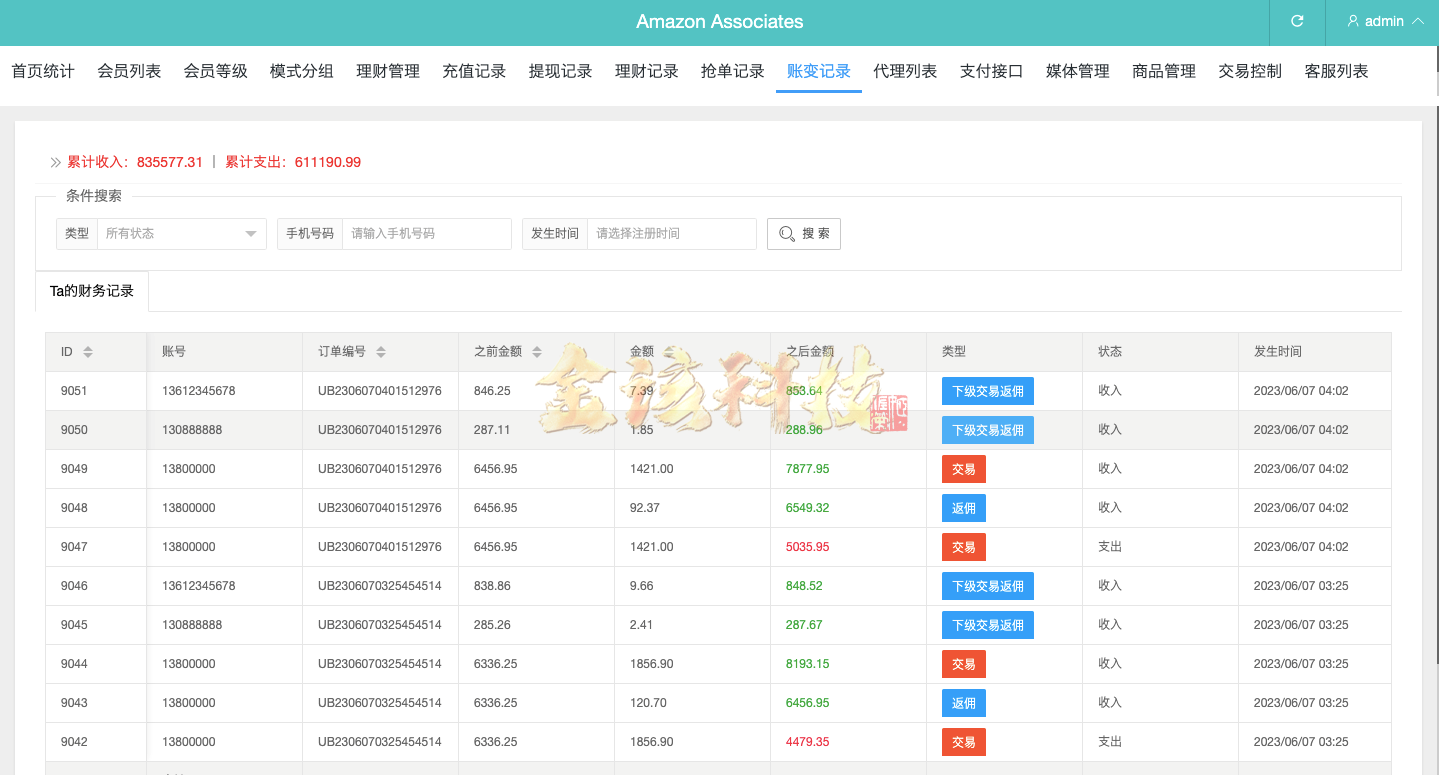Navigate to 提现记录

[x=560, y=71]
